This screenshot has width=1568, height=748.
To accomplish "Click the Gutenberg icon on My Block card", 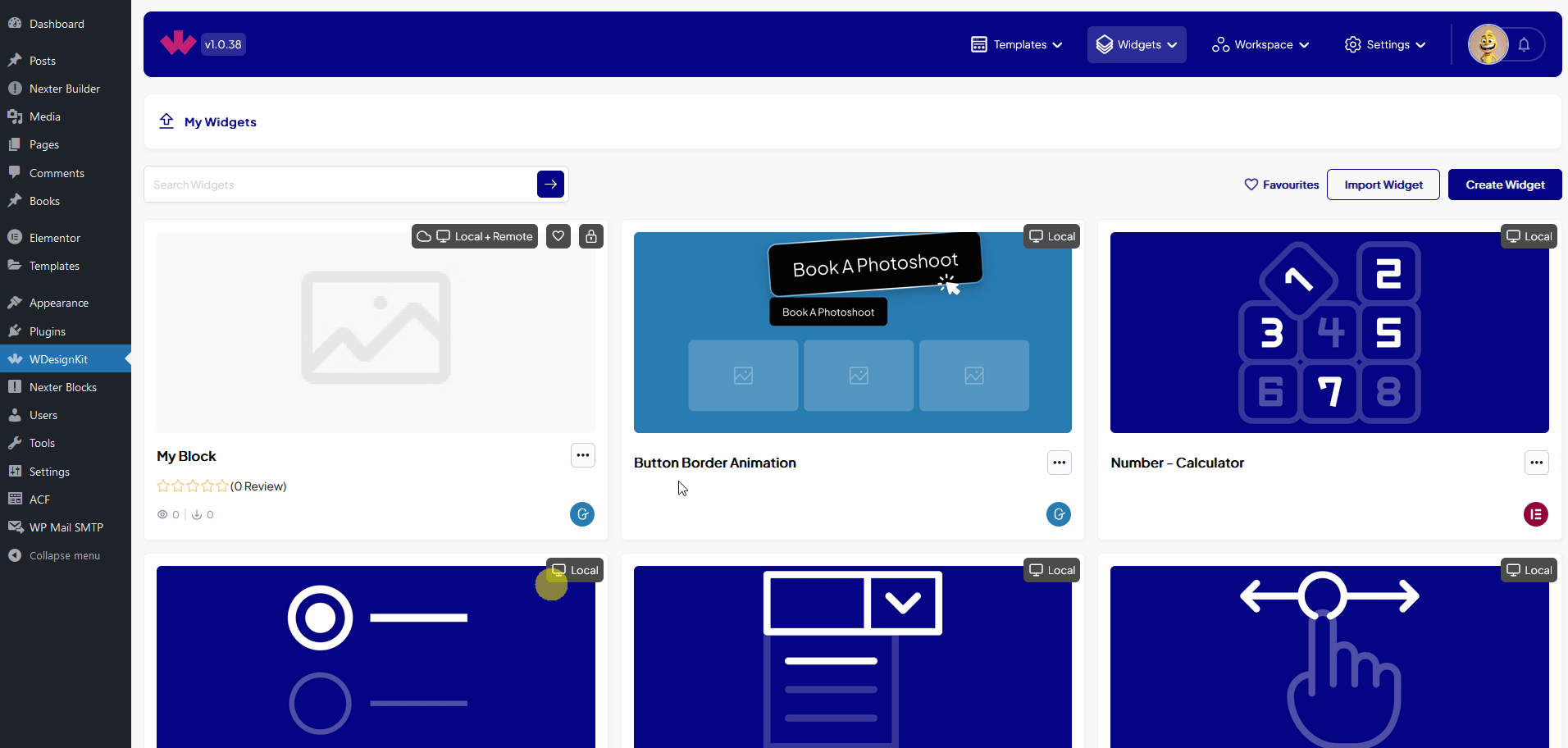I will 582,514.
